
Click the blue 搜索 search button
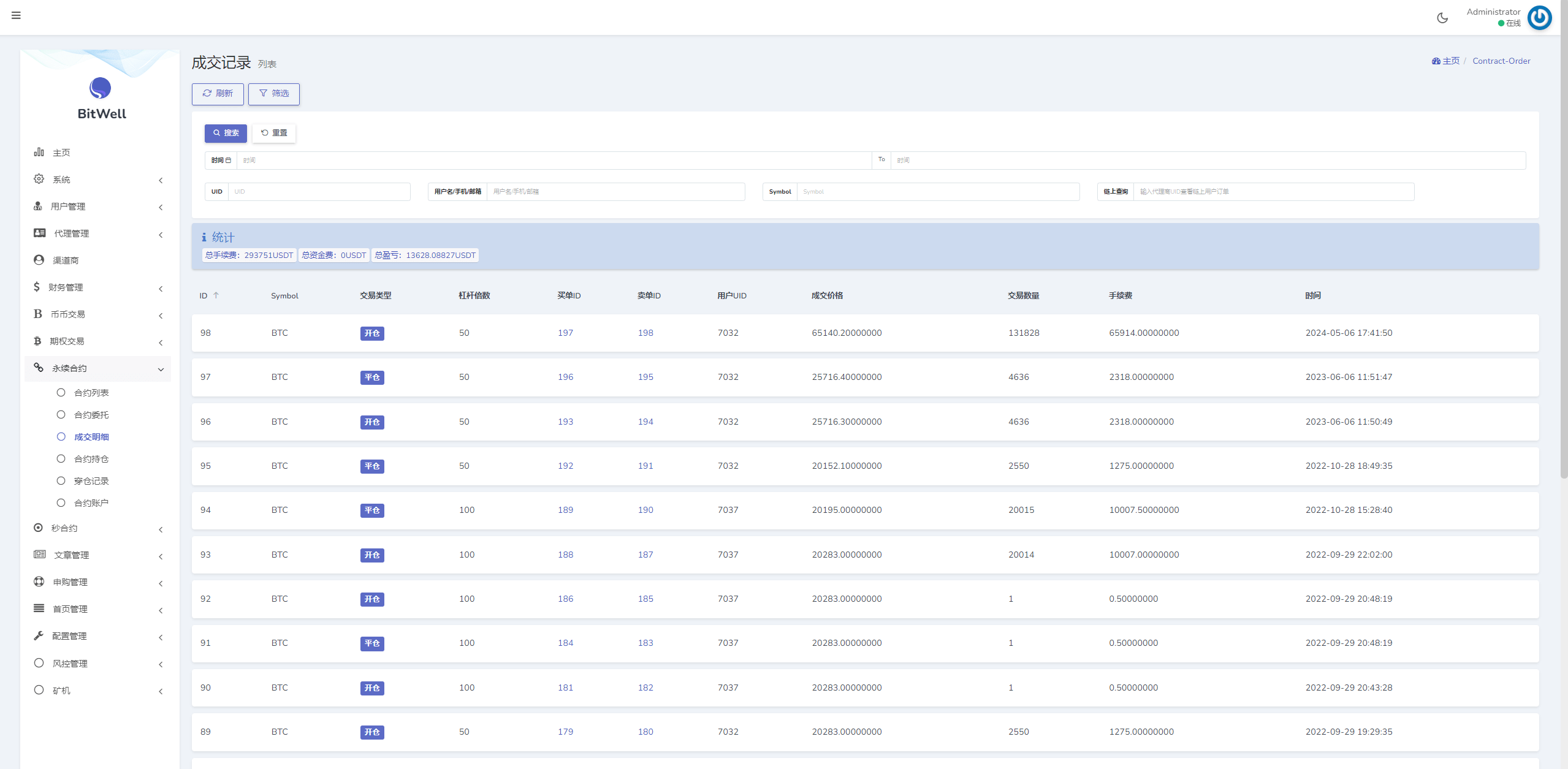point(226,133)
